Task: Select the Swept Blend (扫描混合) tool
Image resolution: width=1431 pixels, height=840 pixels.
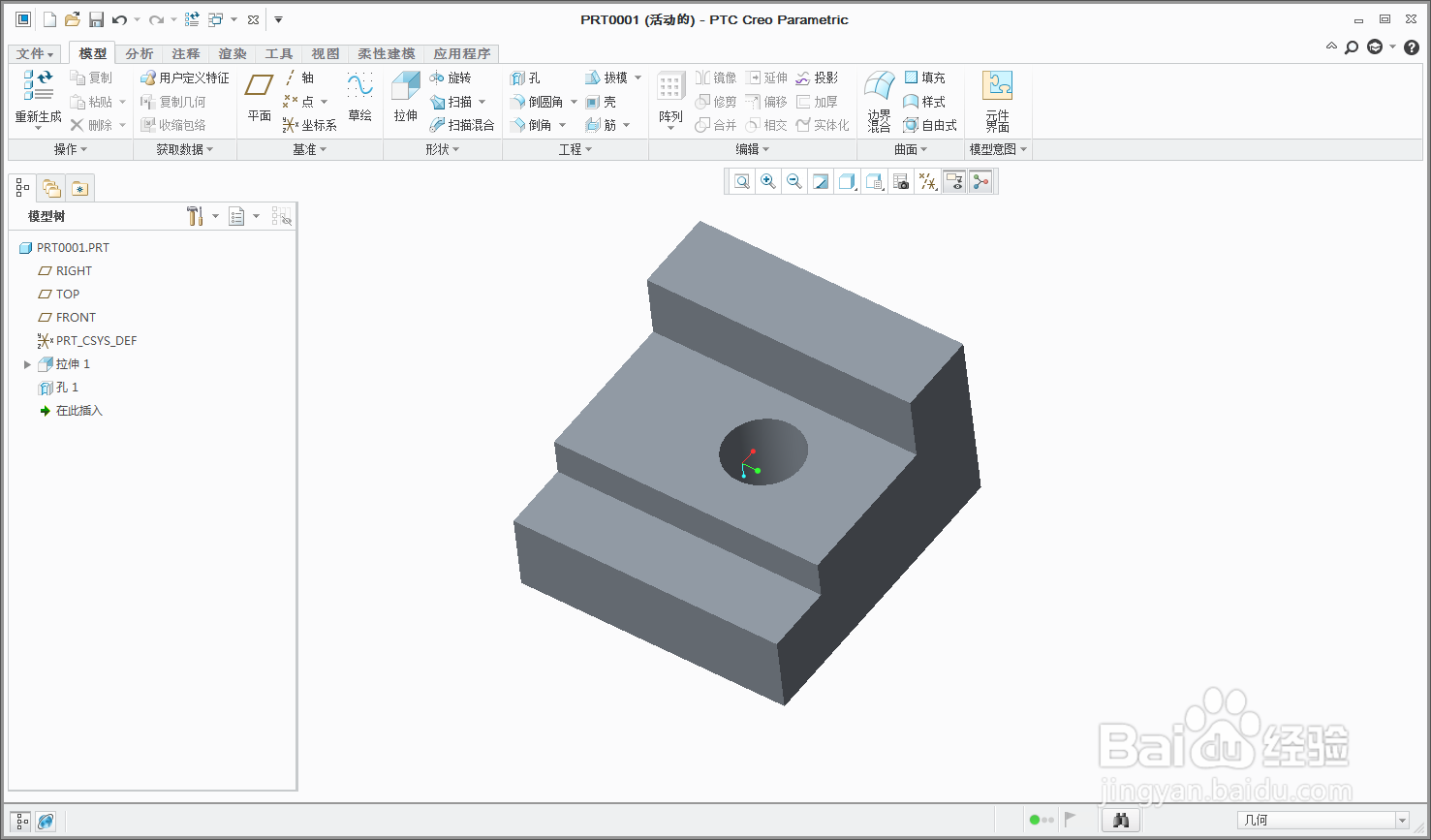Action: tap(462, 125)
